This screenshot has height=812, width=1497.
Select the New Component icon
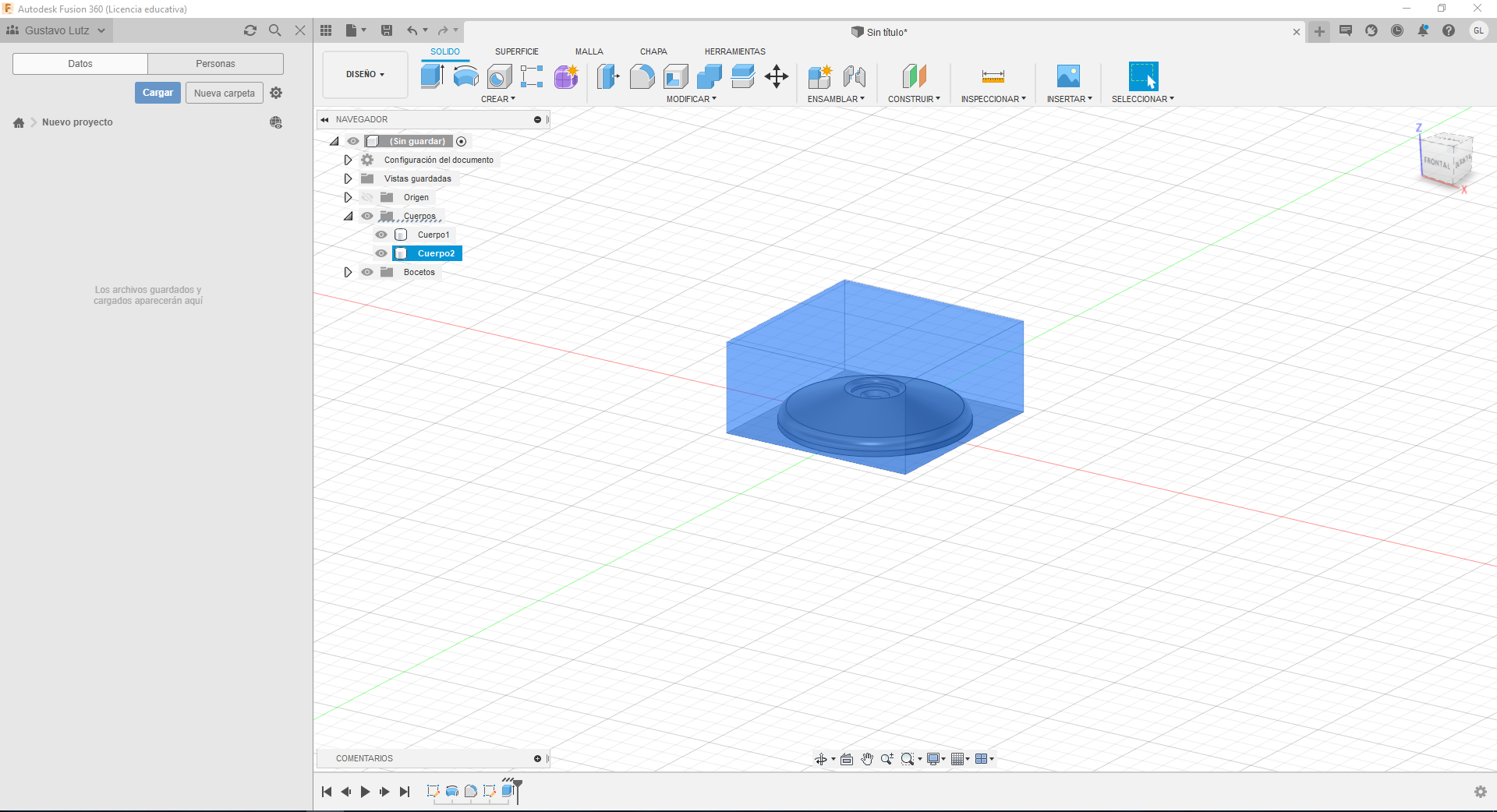[x=820, y=76]
